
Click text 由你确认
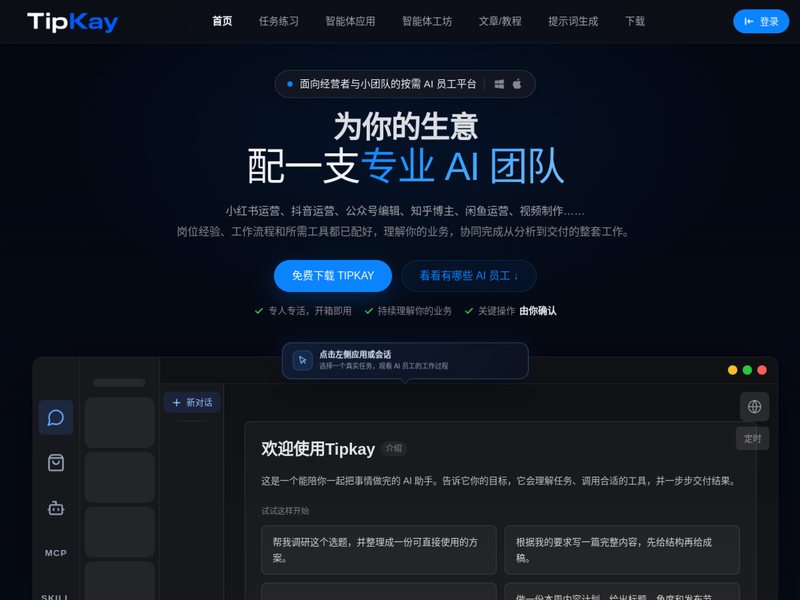(538, 311)
